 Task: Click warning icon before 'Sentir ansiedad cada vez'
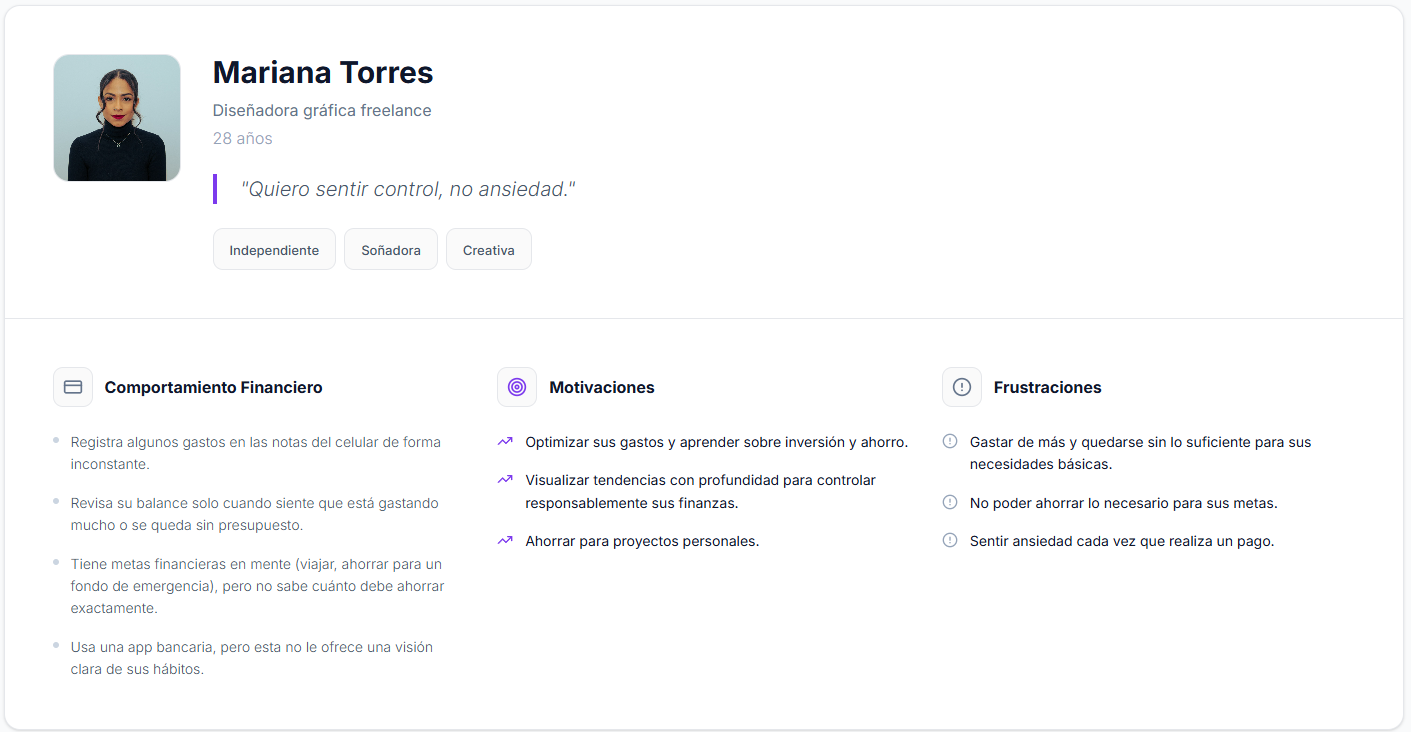click(950, 540)
